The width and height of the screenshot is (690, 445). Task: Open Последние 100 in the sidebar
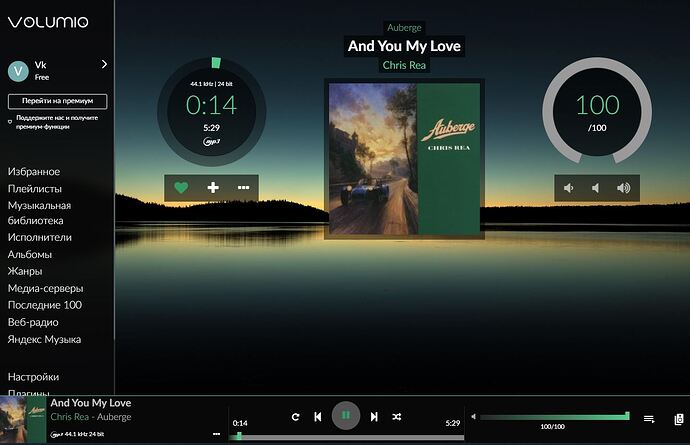(45, 305)
